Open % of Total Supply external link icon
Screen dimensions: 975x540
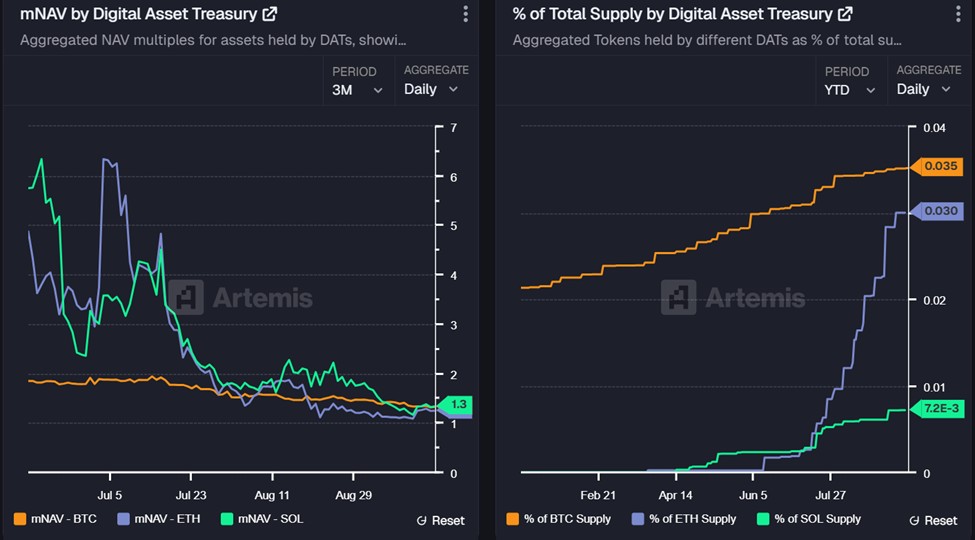click(x=845, y=14)
